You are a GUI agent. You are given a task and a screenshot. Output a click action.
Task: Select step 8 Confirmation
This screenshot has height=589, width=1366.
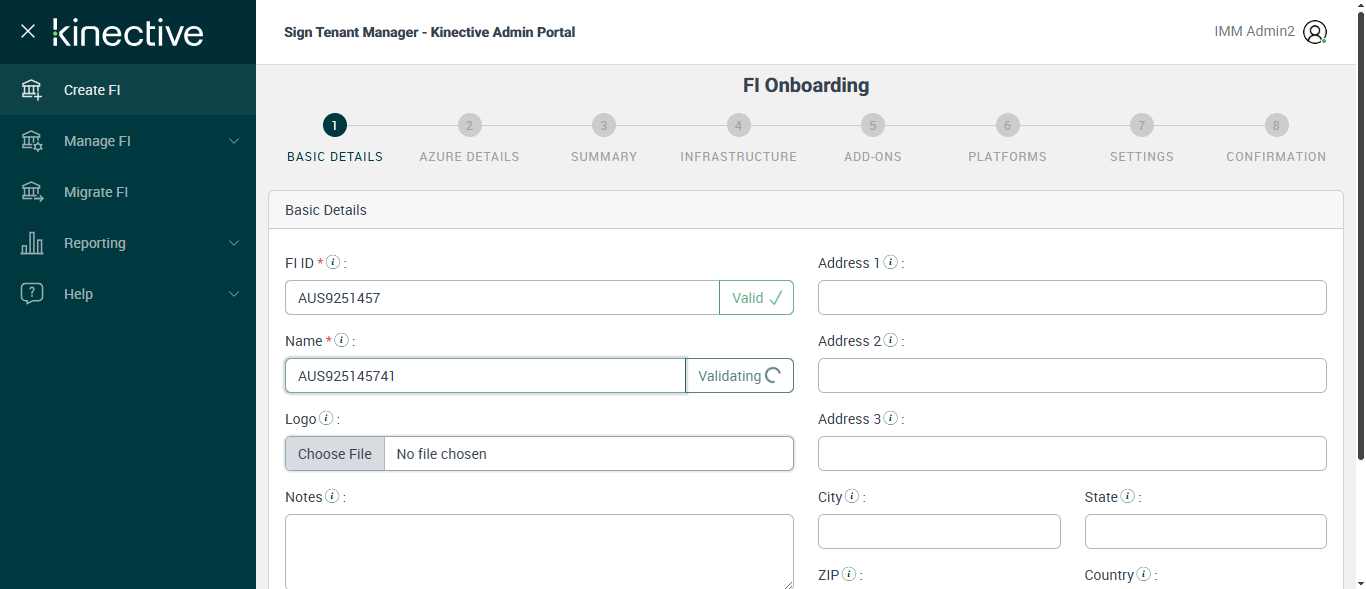[1276, 126]
